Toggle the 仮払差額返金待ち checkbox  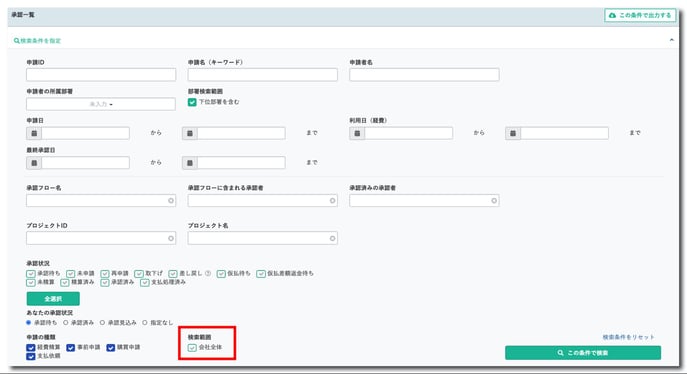[261, 274]
